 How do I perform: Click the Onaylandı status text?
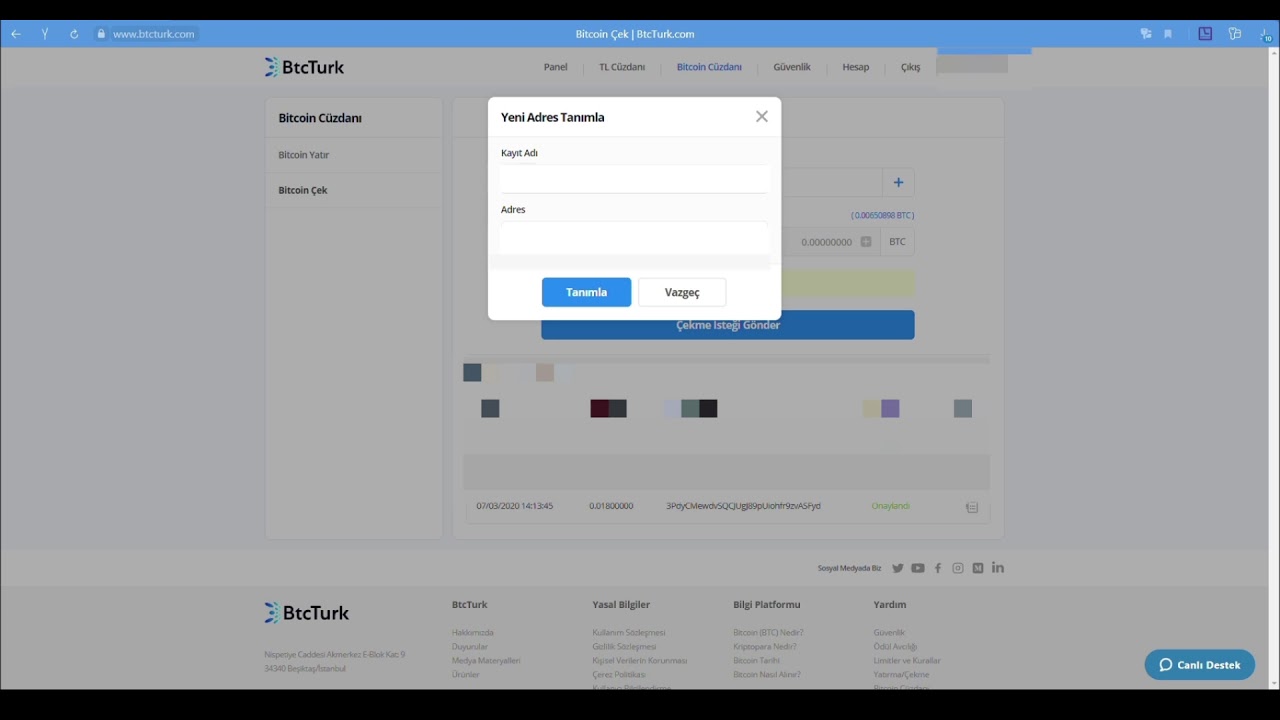891,506
